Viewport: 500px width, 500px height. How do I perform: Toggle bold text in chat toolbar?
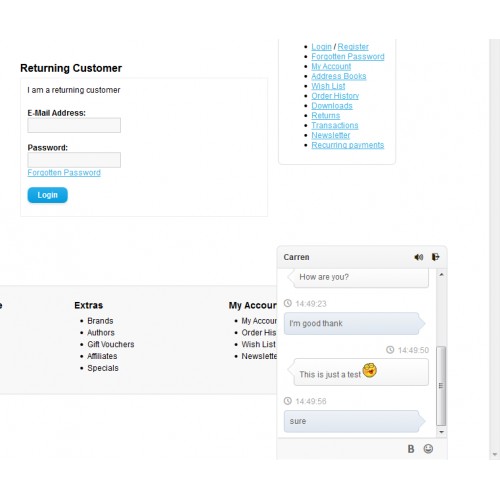411,449
